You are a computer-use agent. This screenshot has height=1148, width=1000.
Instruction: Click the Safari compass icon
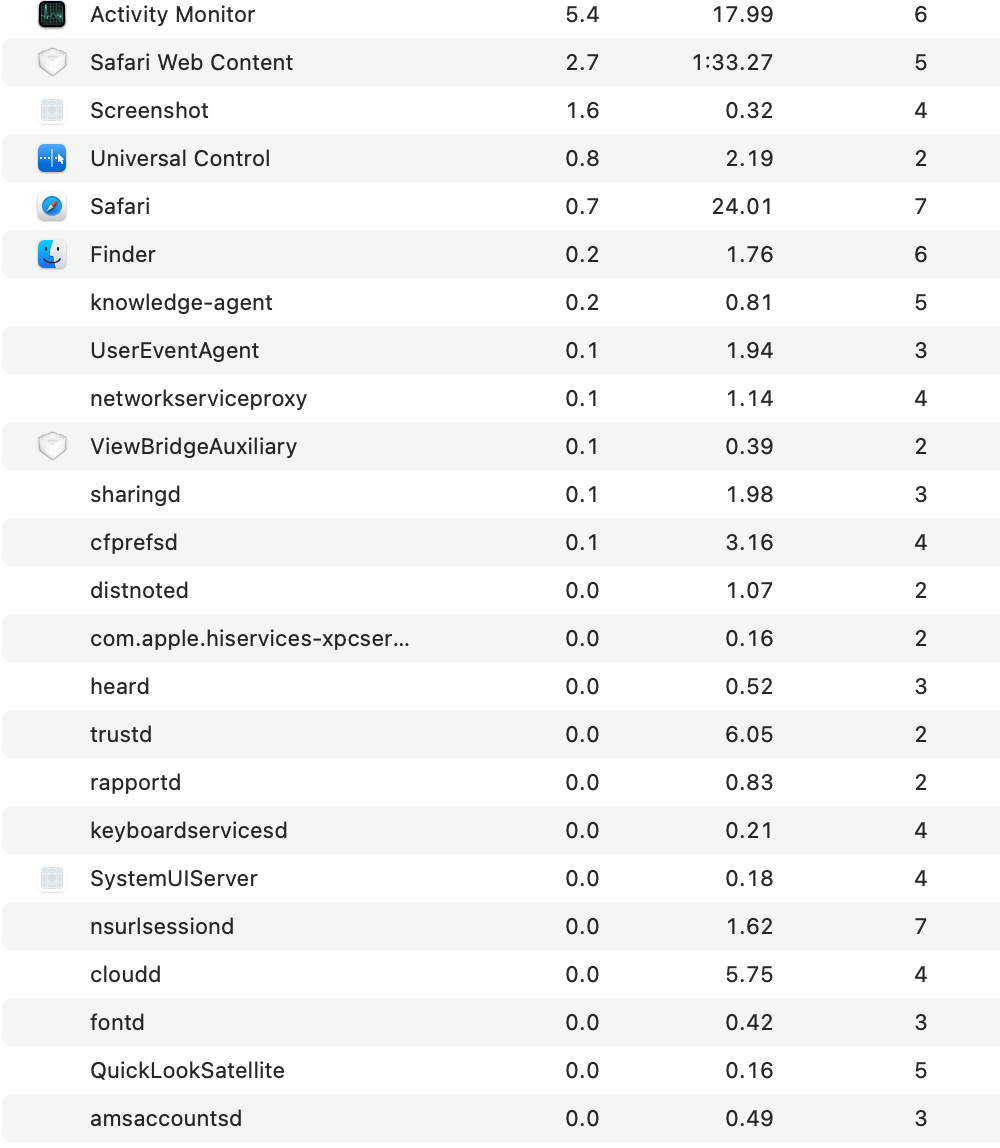point(52,206)
